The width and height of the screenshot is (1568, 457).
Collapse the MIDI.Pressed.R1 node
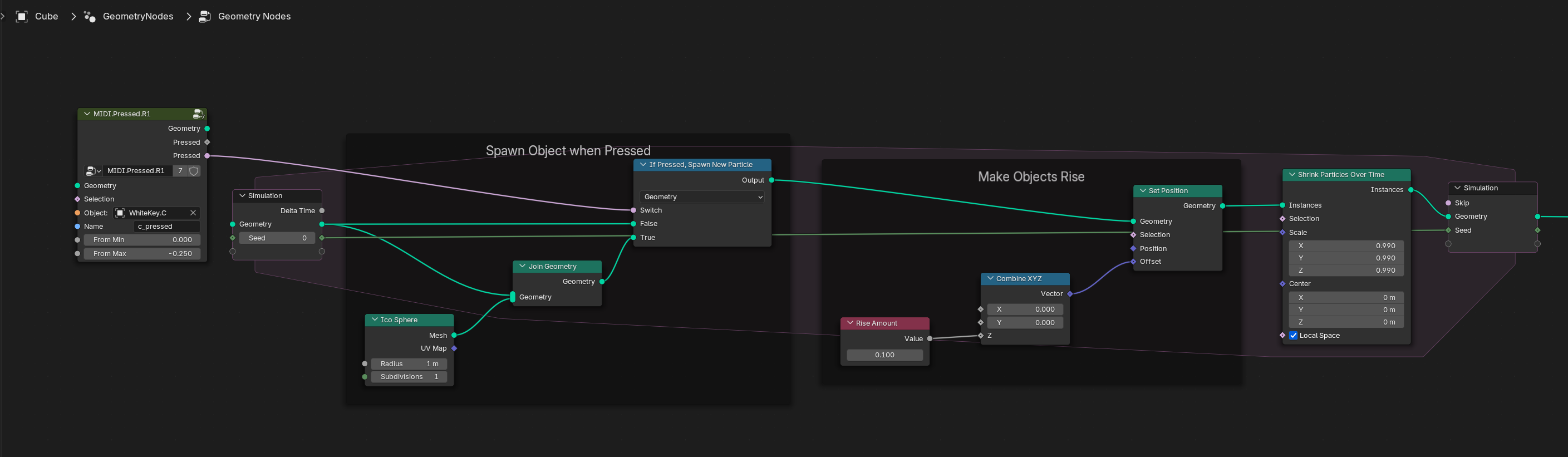(86, 114)
